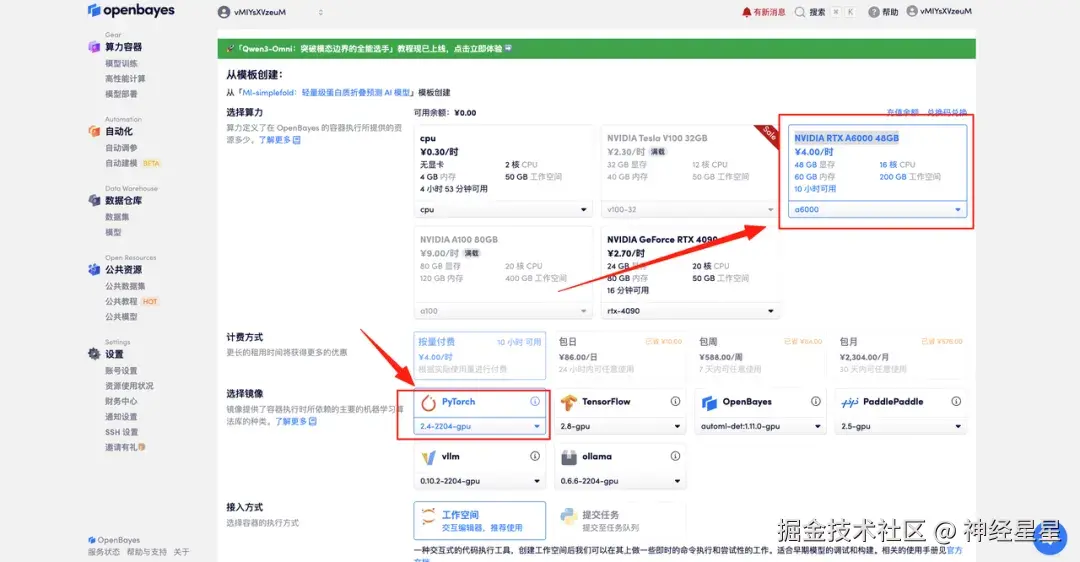Click 了解更多 link under 选择镜像
The height and width of the screenshot is (562, 1080).
(x=296, y=421)
